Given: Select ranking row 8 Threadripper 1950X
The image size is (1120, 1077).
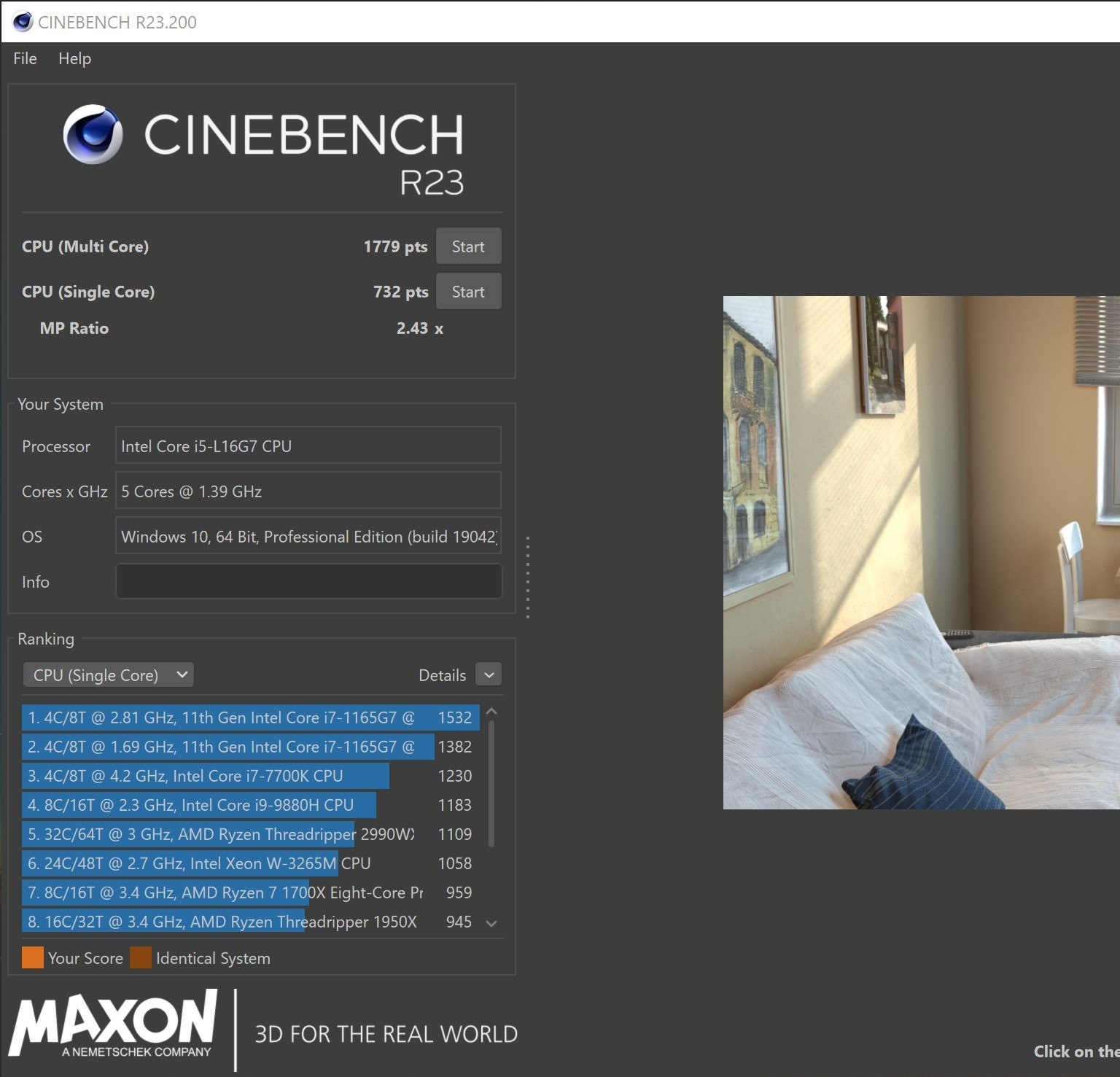Looking at the screenshot, I should coord(250,922).
